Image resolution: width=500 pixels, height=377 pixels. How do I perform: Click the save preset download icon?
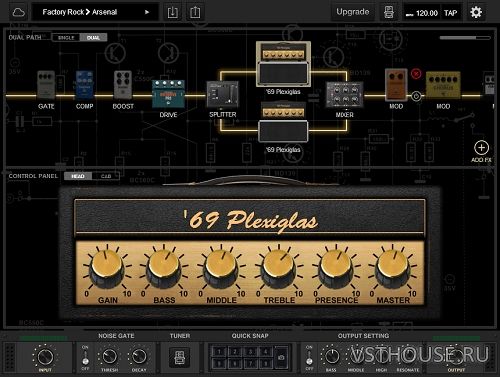pyautogui.click(x=172, y=12)
